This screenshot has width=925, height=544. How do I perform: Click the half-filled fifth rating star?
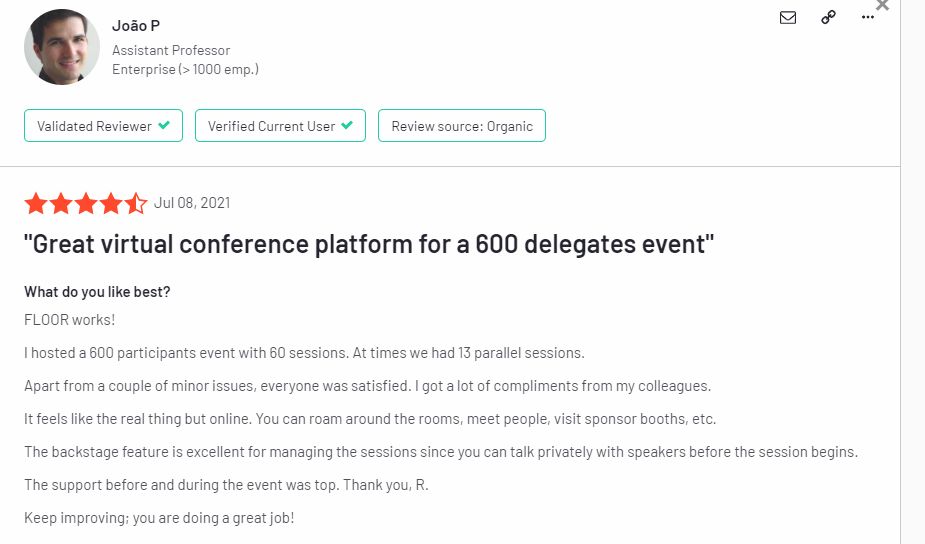(135, 203)
